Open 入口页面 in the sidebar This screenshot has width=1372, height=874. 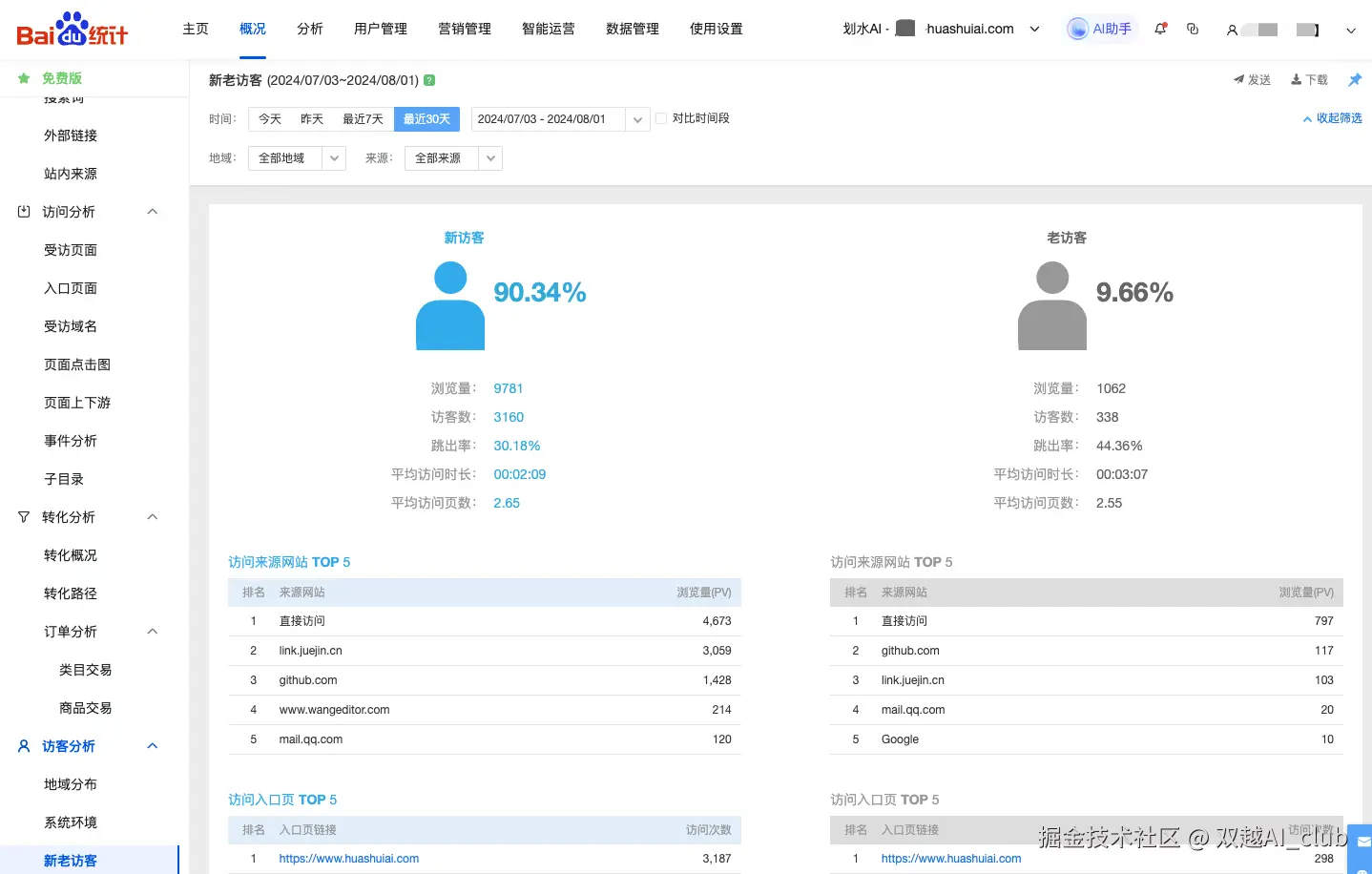pos(71,288)
